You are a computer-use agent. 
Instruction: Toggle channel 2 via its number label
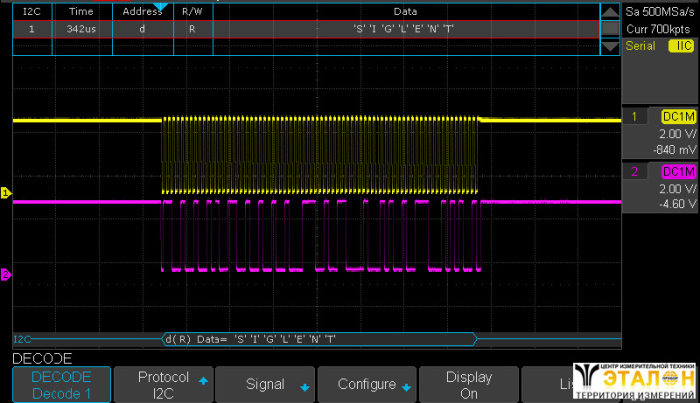[635, 171]
